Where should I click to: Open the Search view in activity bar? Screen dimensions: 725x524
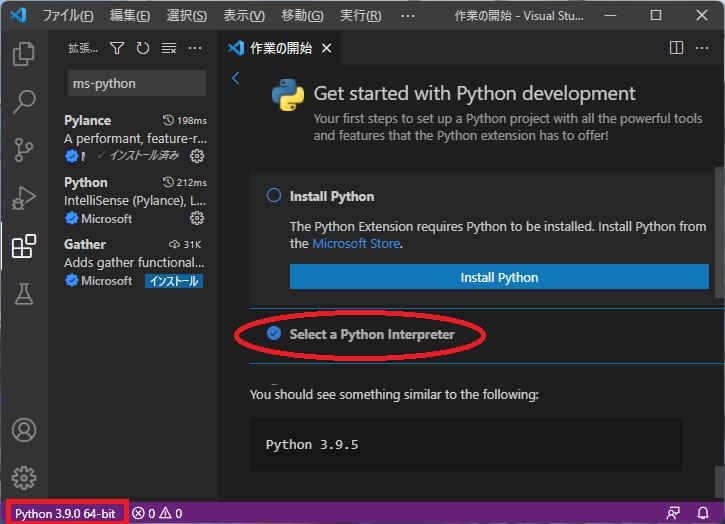click(23, 101)
